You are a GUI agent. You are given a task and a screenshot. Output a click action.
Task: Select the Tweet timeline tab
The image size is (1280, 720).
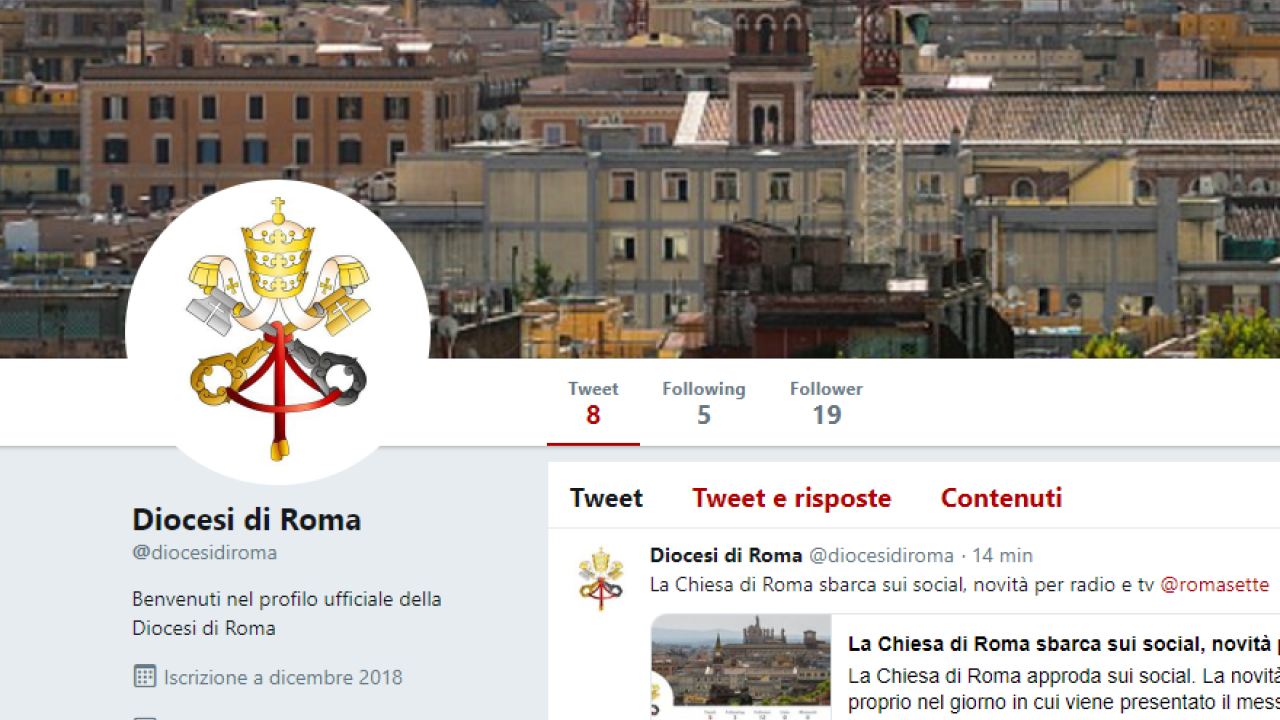click(606, 498)
